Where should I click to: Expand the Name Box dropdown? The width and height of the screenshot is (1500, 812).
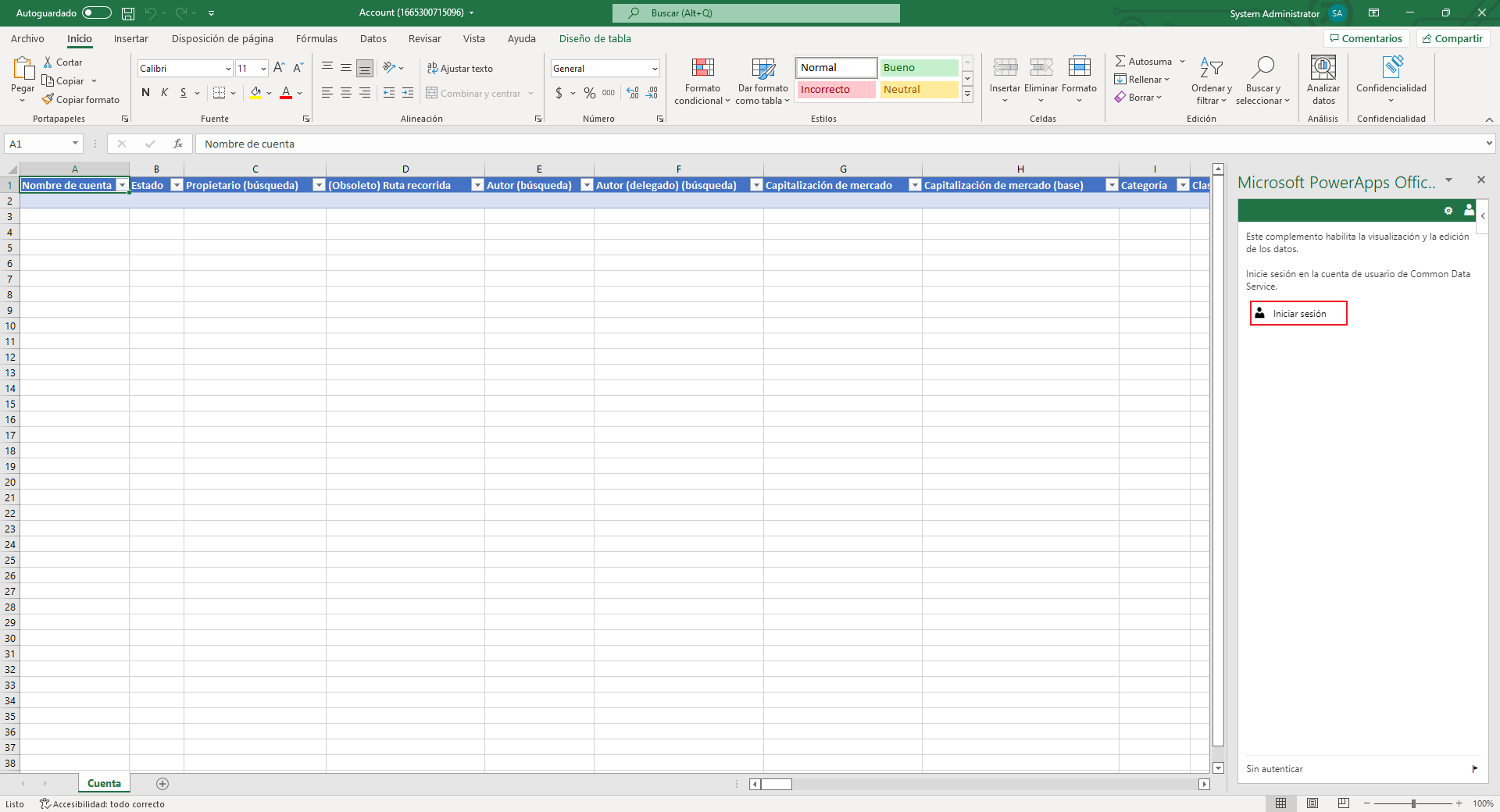point(75,144)
